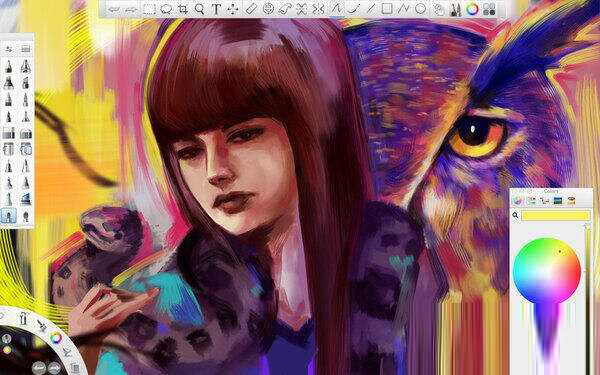
Task: Click the pin icon atop brush palette
Action: 9,49
